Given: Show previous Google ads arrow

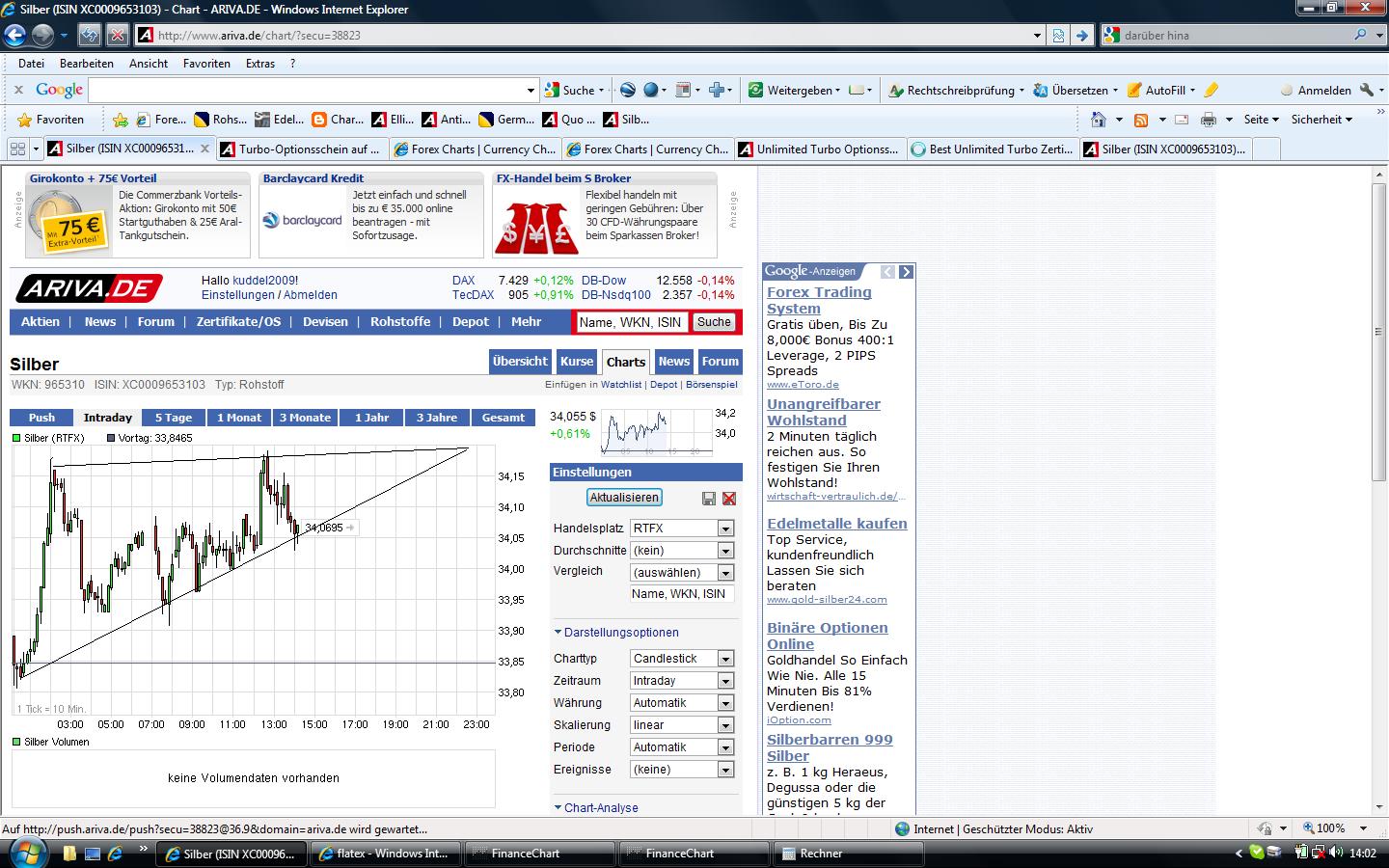Looking at the screenshot, I should (887, 272).
